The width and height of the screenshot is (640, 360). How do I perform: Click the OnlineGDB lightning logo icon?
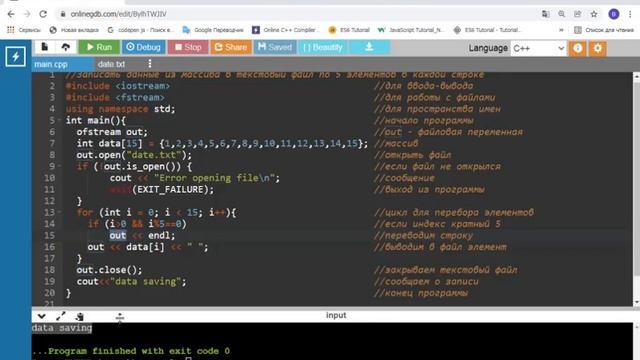[16, 56]
